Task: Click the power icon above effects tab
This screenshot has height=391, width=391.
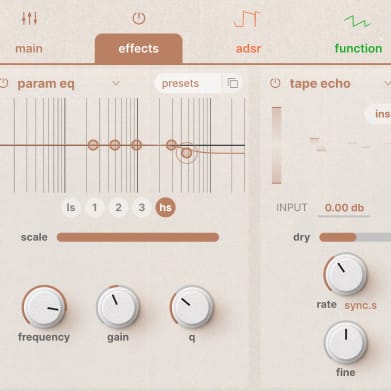Action: point(139,18)
